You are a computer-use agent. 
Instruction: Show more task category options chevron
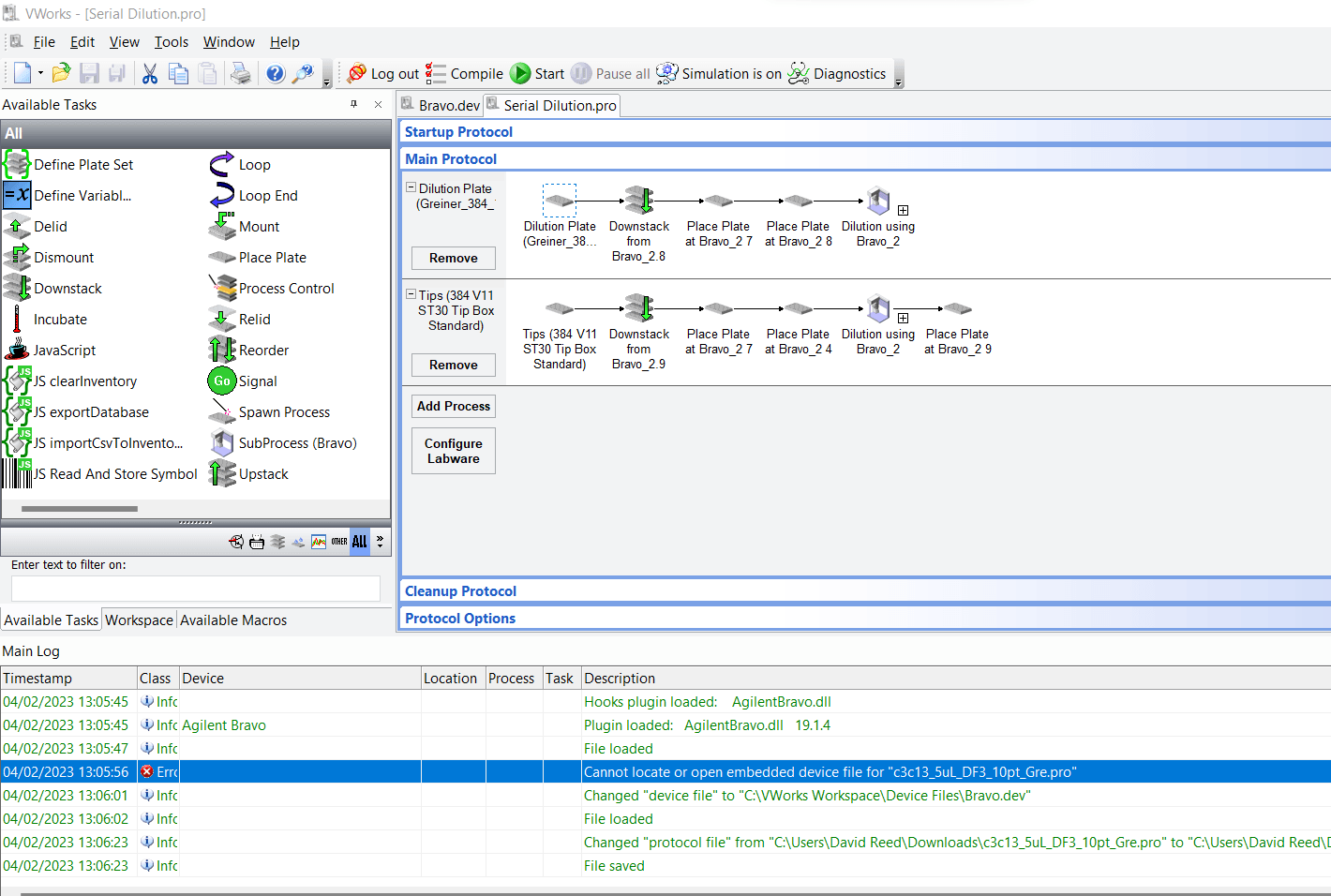tap(380, 542)
